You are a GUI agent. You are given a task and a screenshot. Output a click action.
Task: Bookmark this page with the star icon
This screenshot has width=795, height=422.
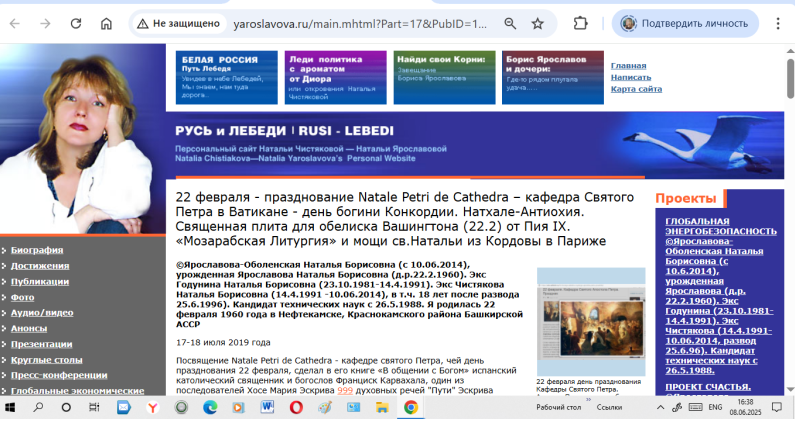coord(537,23)
